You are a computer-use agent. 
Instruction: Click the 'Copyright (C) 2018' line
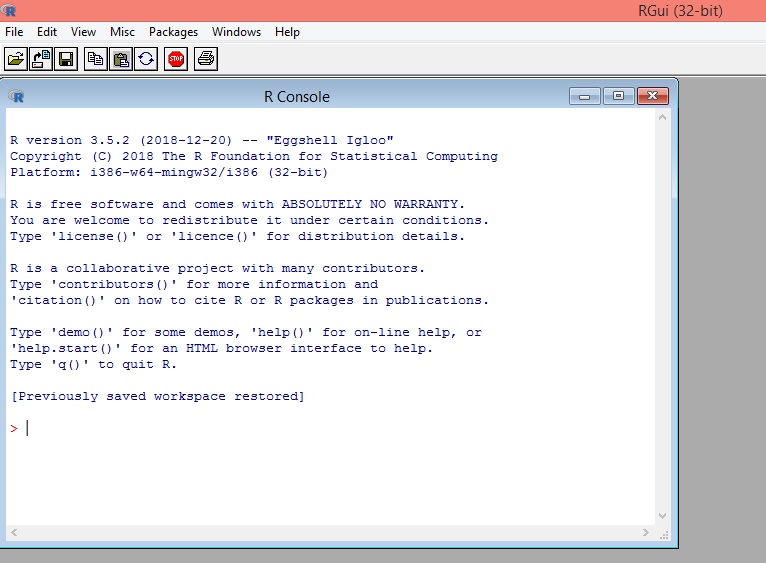click(254, 156)
